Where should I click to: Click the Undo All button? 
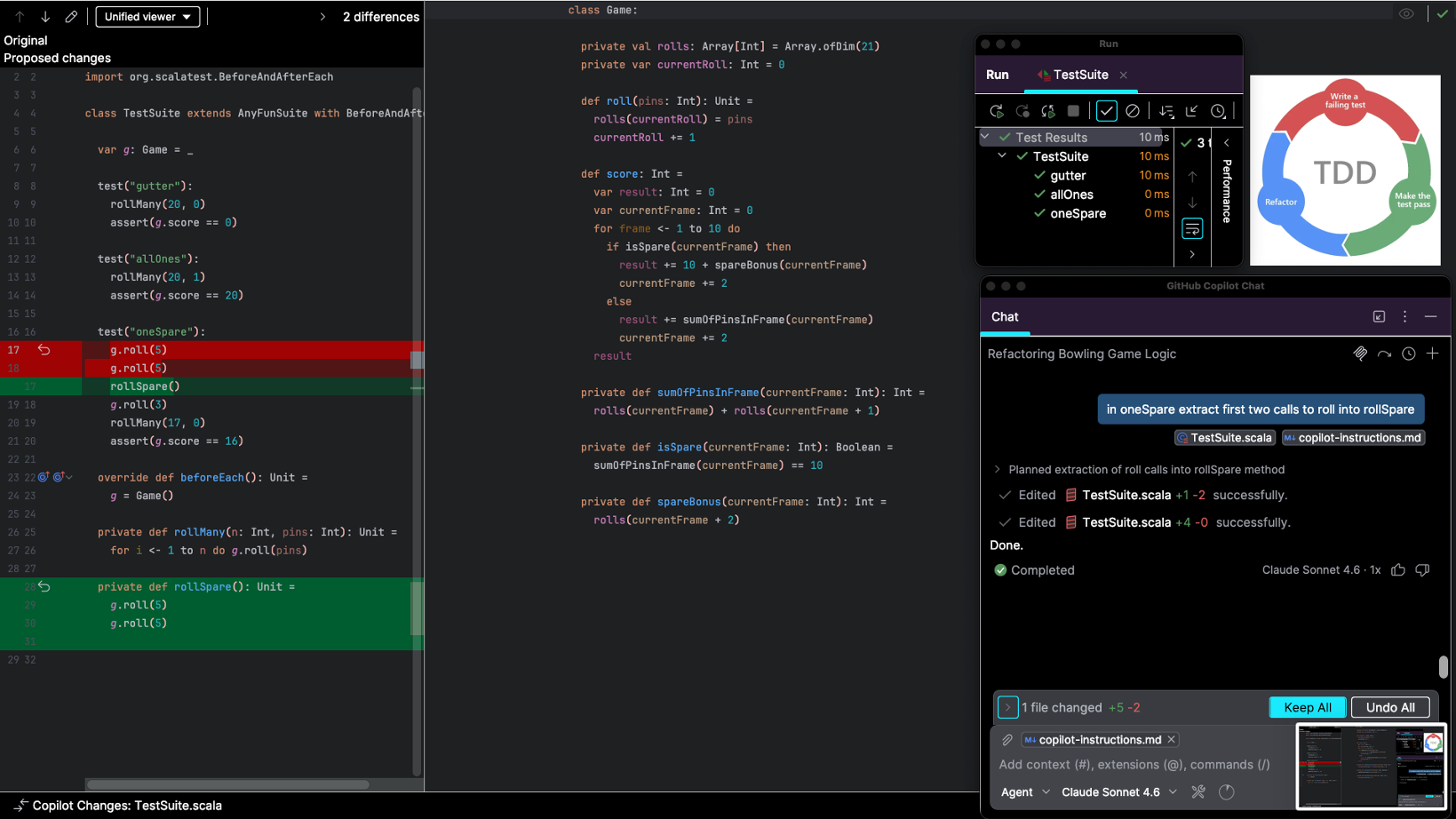click(x=1389, y=707)
